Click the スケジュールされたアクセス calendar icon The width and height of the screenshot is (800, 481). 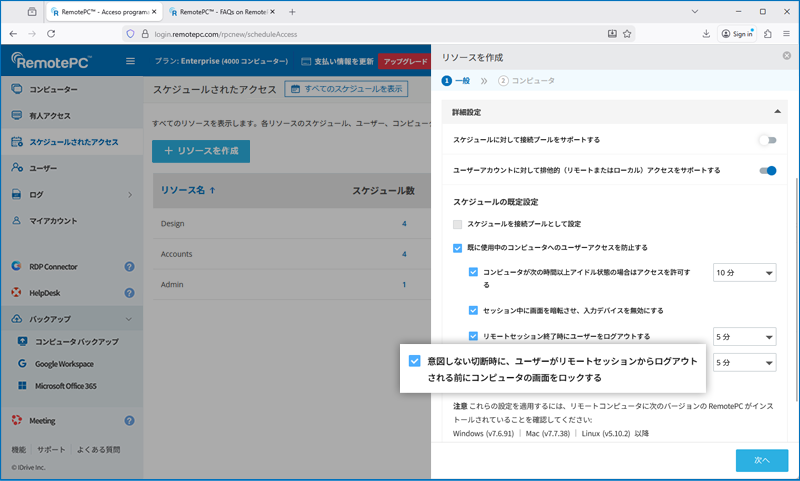click(x=16, y=142)
